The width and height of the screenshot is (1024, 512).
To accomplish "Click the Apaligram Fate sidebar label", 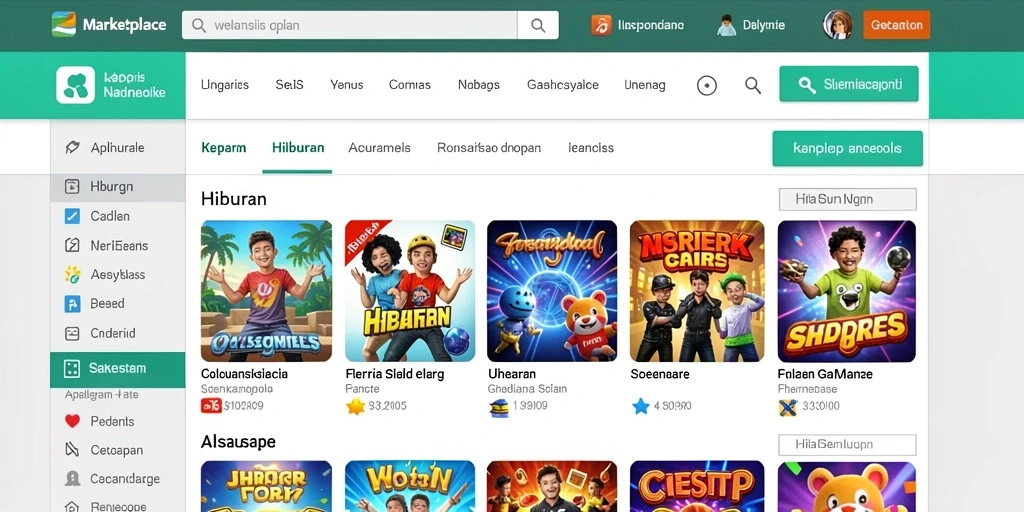I will tap(101, 395).
